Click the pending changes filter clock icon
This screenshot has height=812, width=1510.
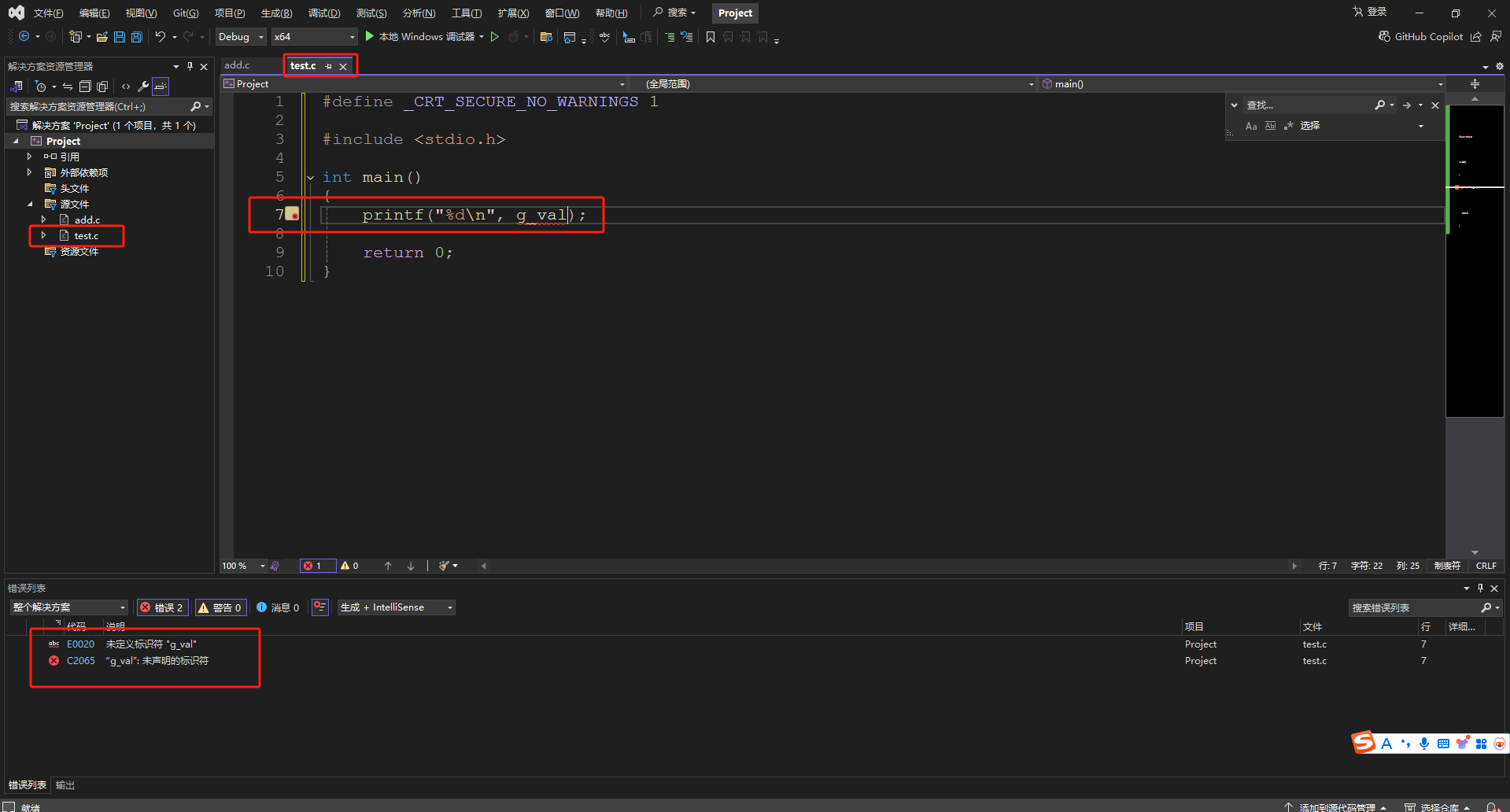(41, 87)
